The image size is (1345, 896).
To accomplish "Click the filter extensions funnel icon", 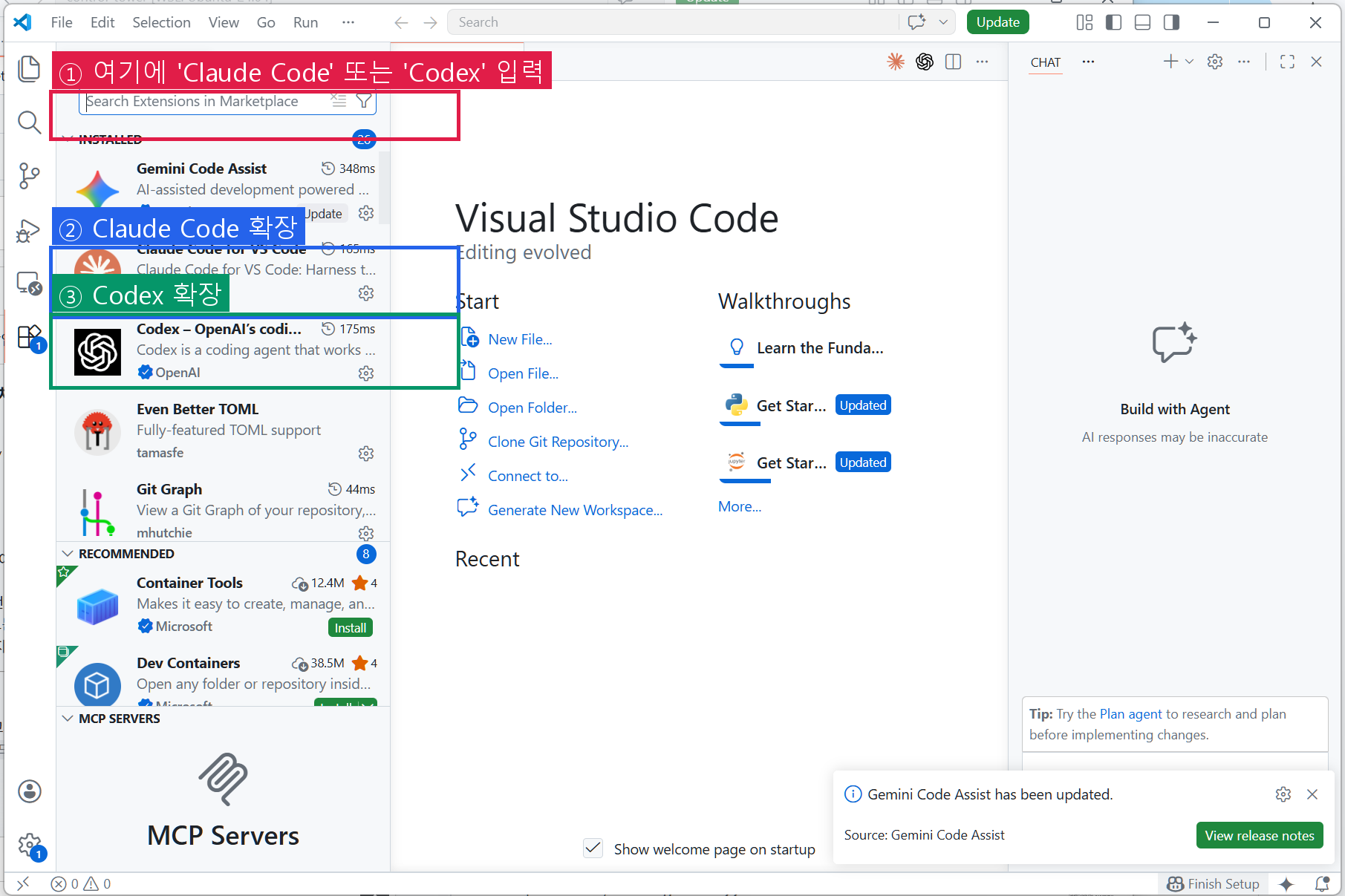I will (x=364, y=101).
